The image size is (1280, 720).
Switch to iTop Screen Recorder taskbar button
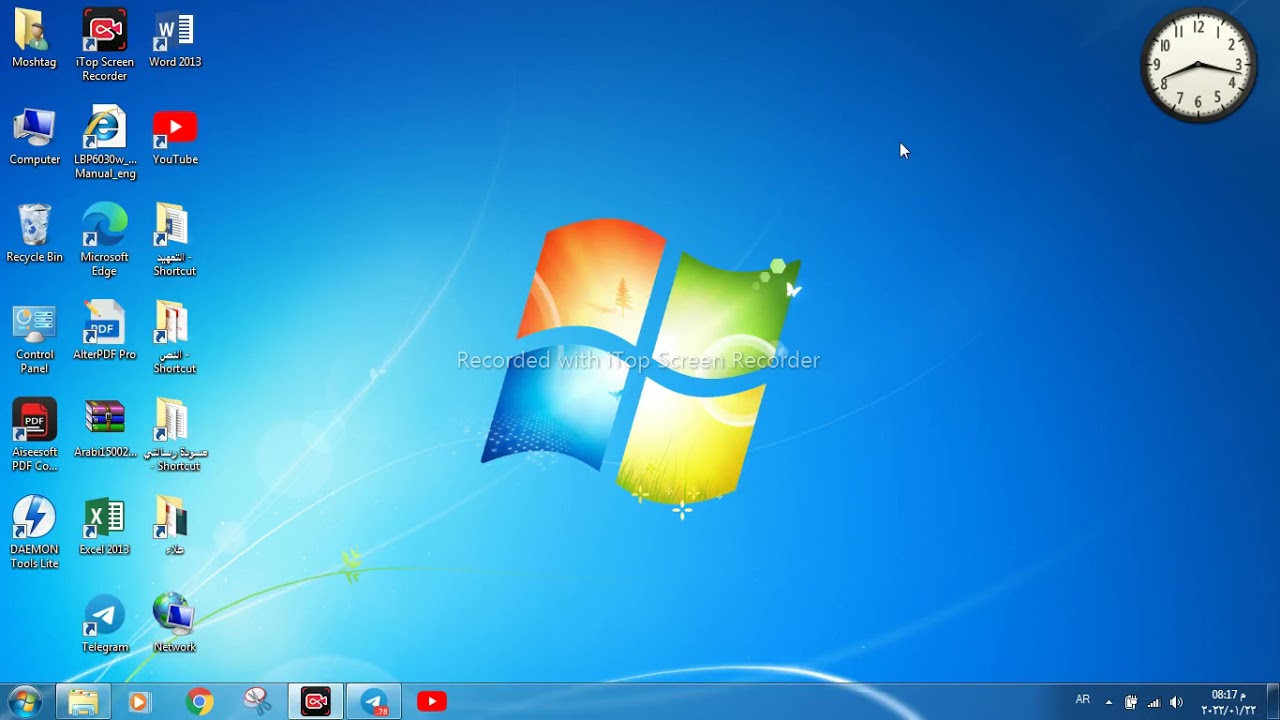click(316, 702)
